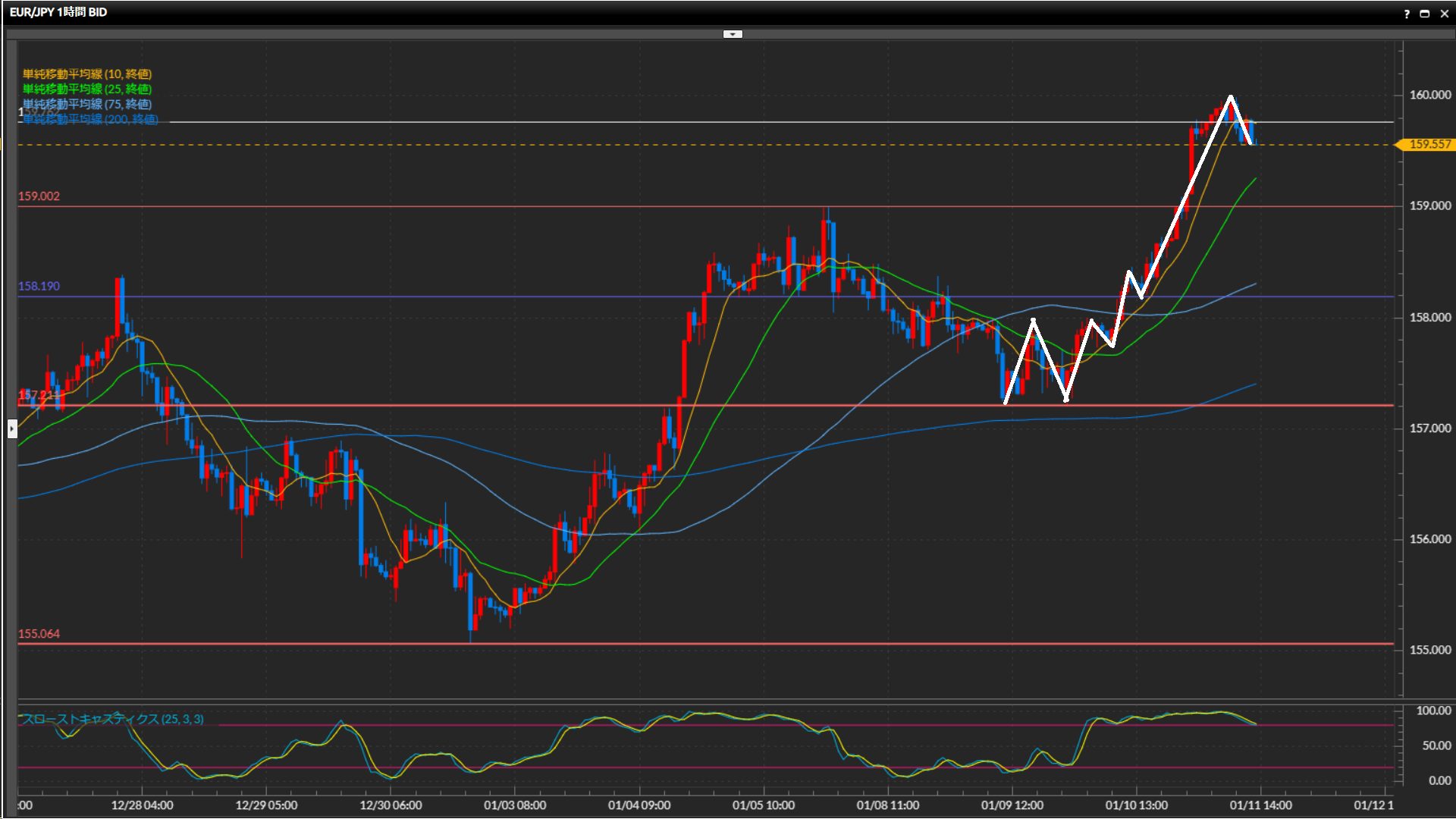Viewport: 1456px width, 819px height.
Task: Click the 160.000 price axis label
Action: [x=1429, y=95]
